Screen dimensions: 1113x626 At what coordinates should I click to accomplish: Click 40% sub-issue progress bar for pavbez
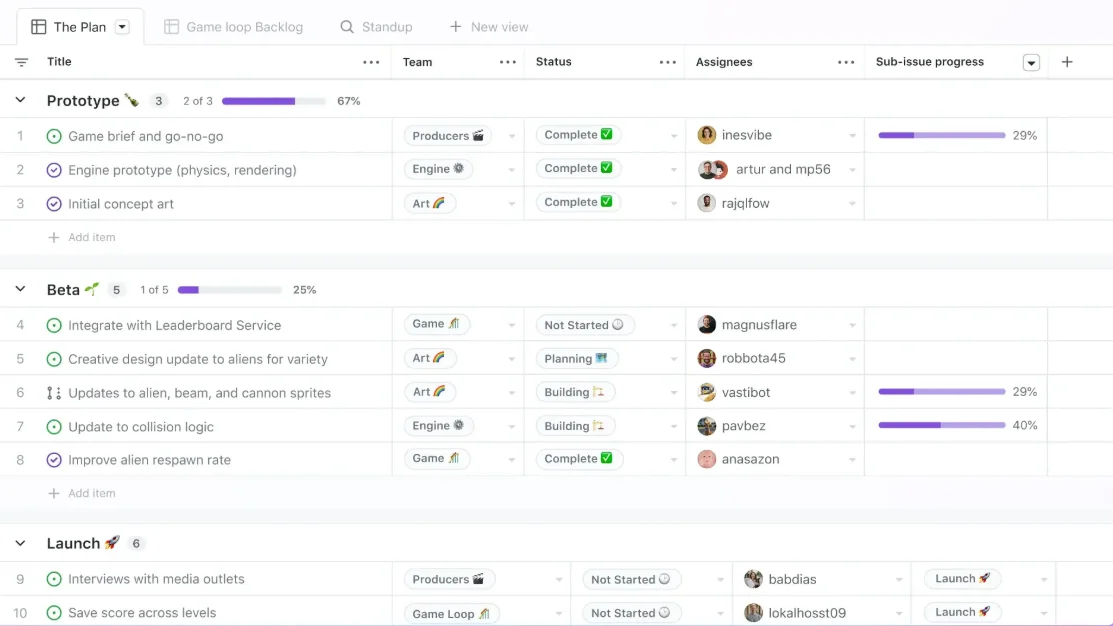click(x=942, y=425)
